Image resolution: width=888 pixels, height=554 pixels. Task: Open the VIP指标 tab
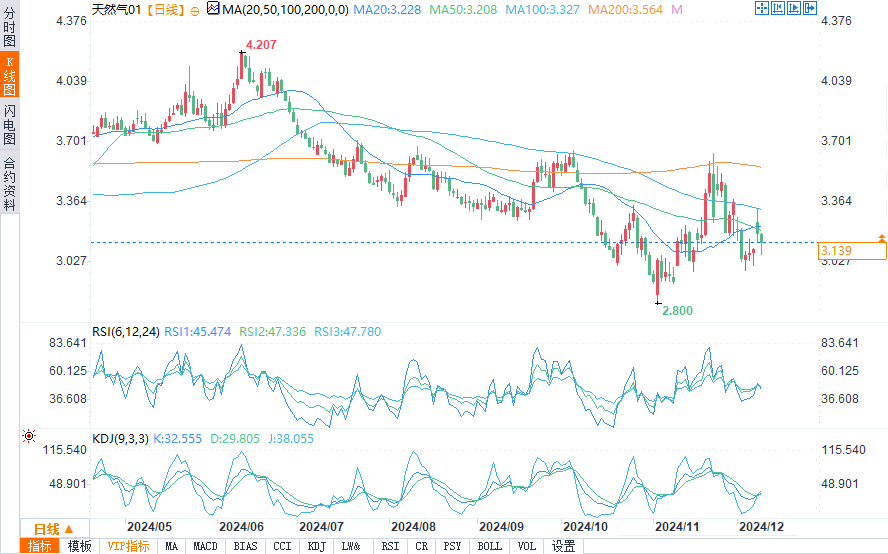pos(128,546)
